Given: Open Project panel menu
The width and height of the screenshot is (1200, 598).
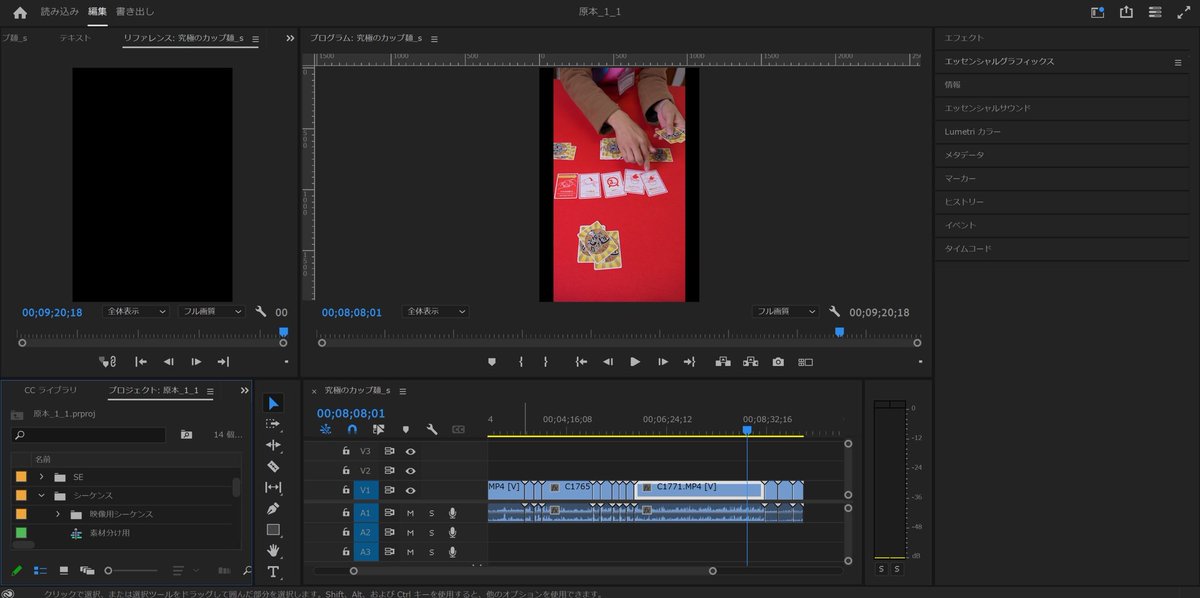Looking at the screenshot, I should tap(210, 391).
